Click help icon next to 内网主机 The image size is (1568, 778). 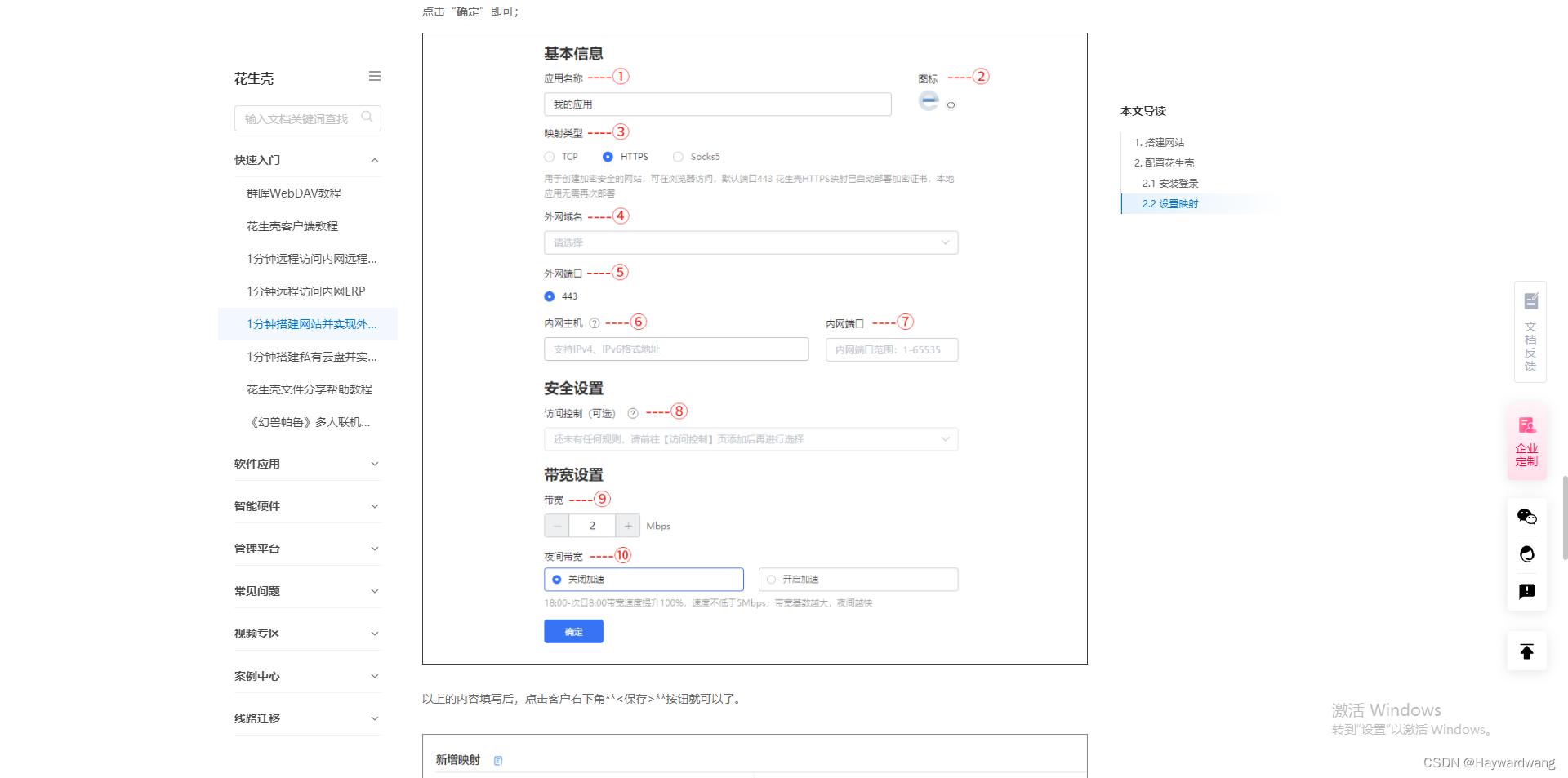tap(595, 323)
